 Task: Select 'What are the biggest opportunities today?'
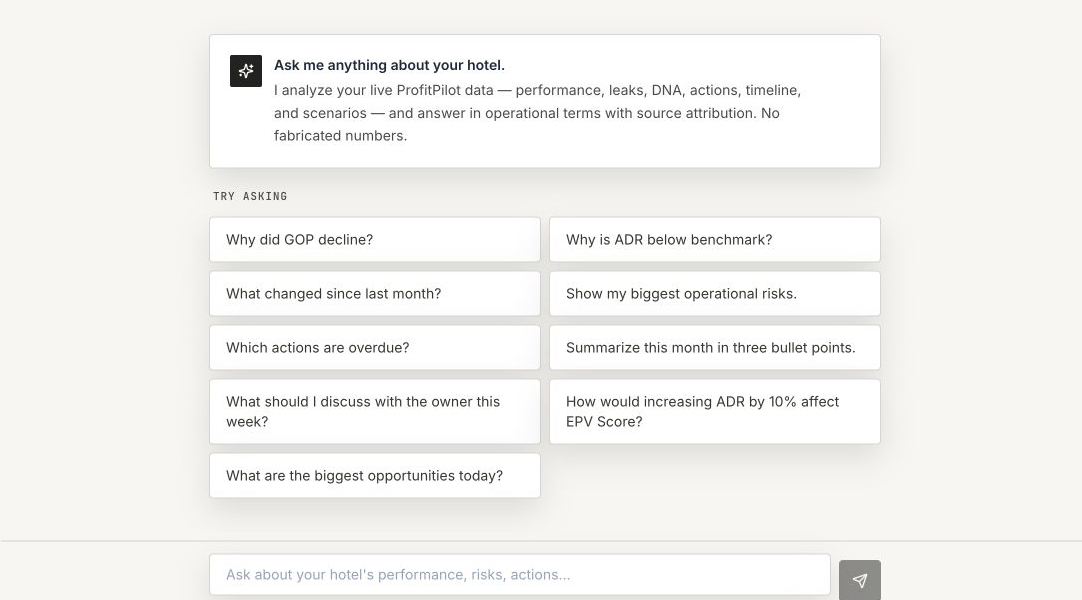tap(375, 475)
